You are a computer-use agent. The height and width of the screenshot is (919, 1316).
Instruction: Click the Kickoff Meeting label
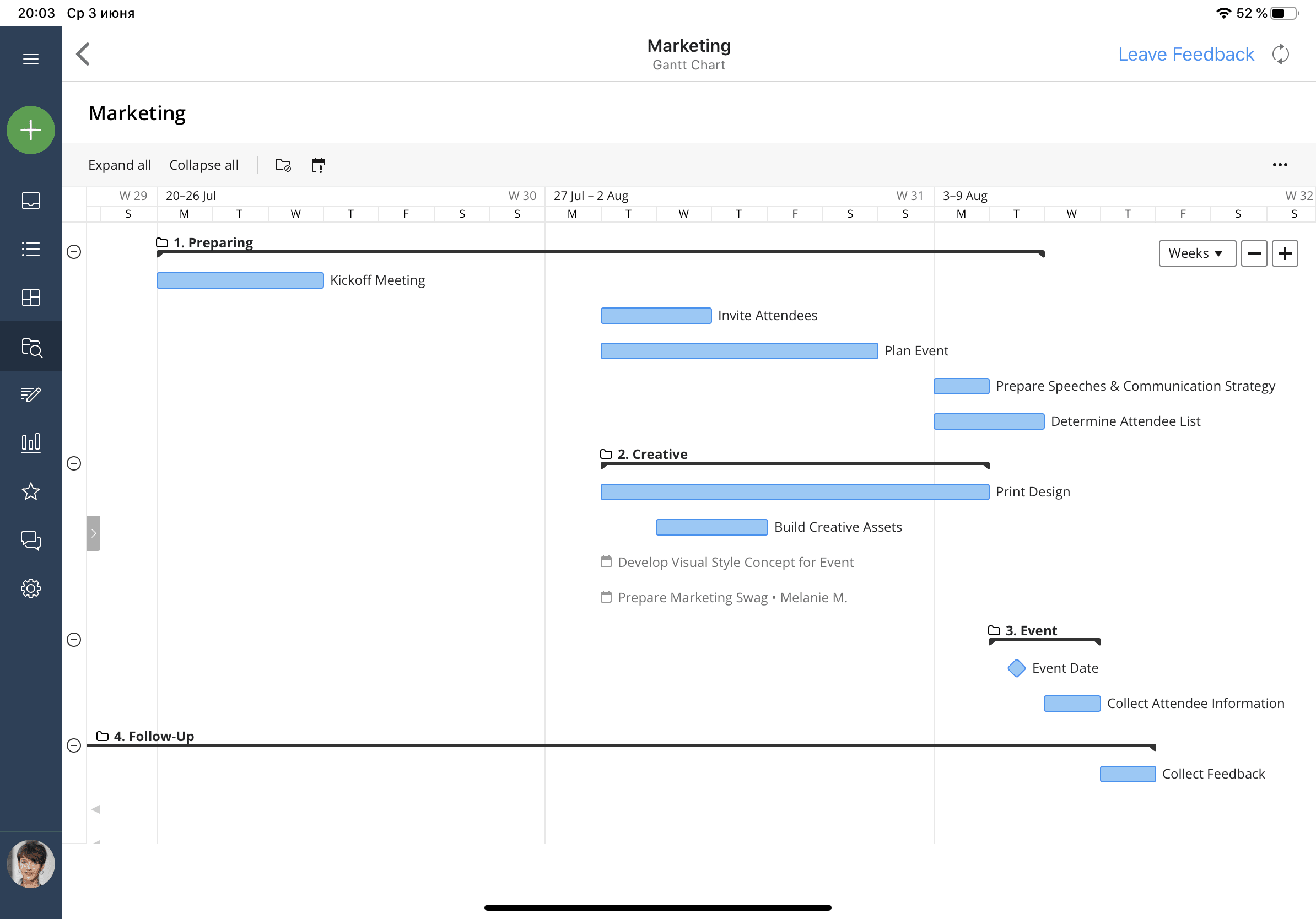click(377, 280)
